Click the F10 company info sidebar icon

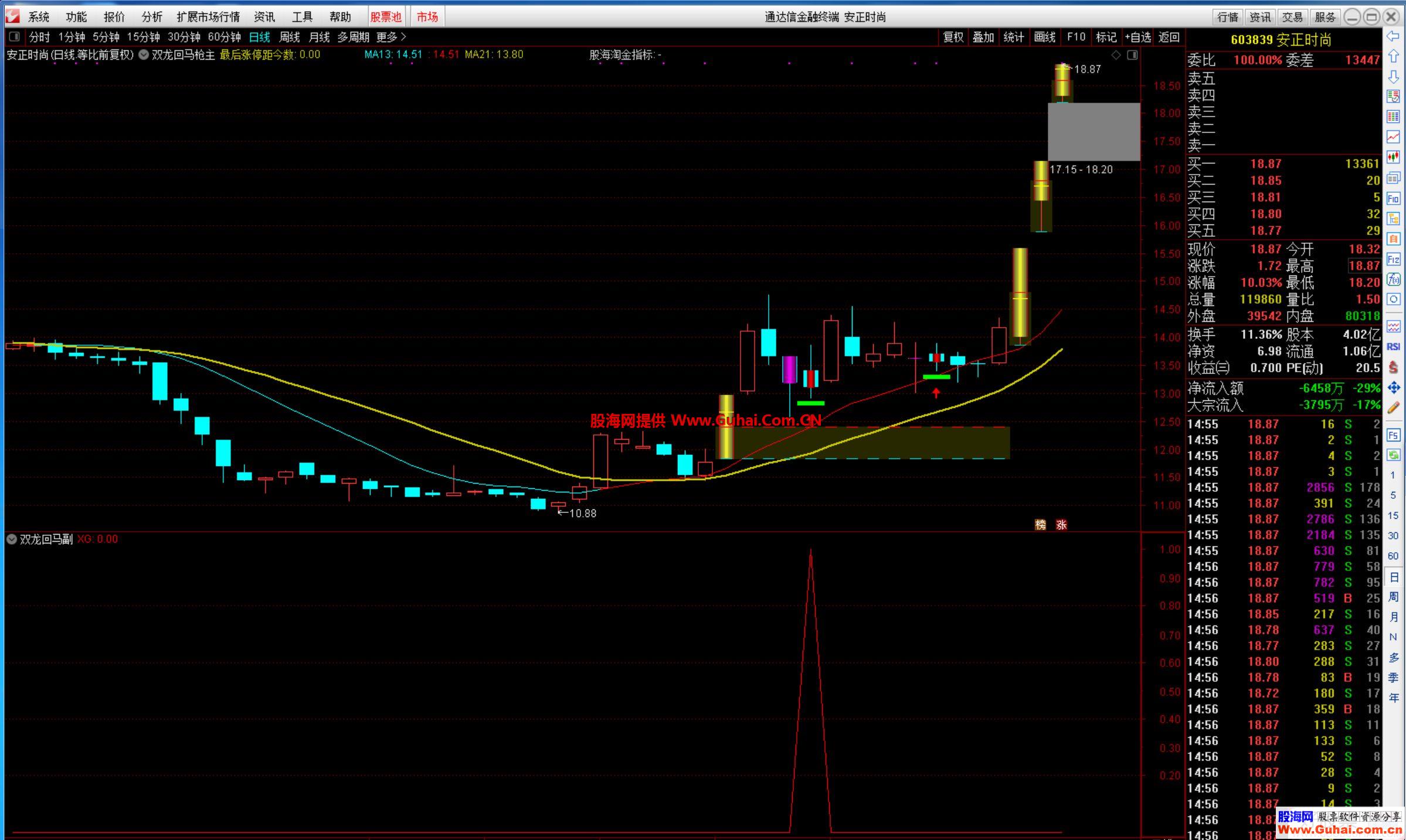click(1393, 198)
